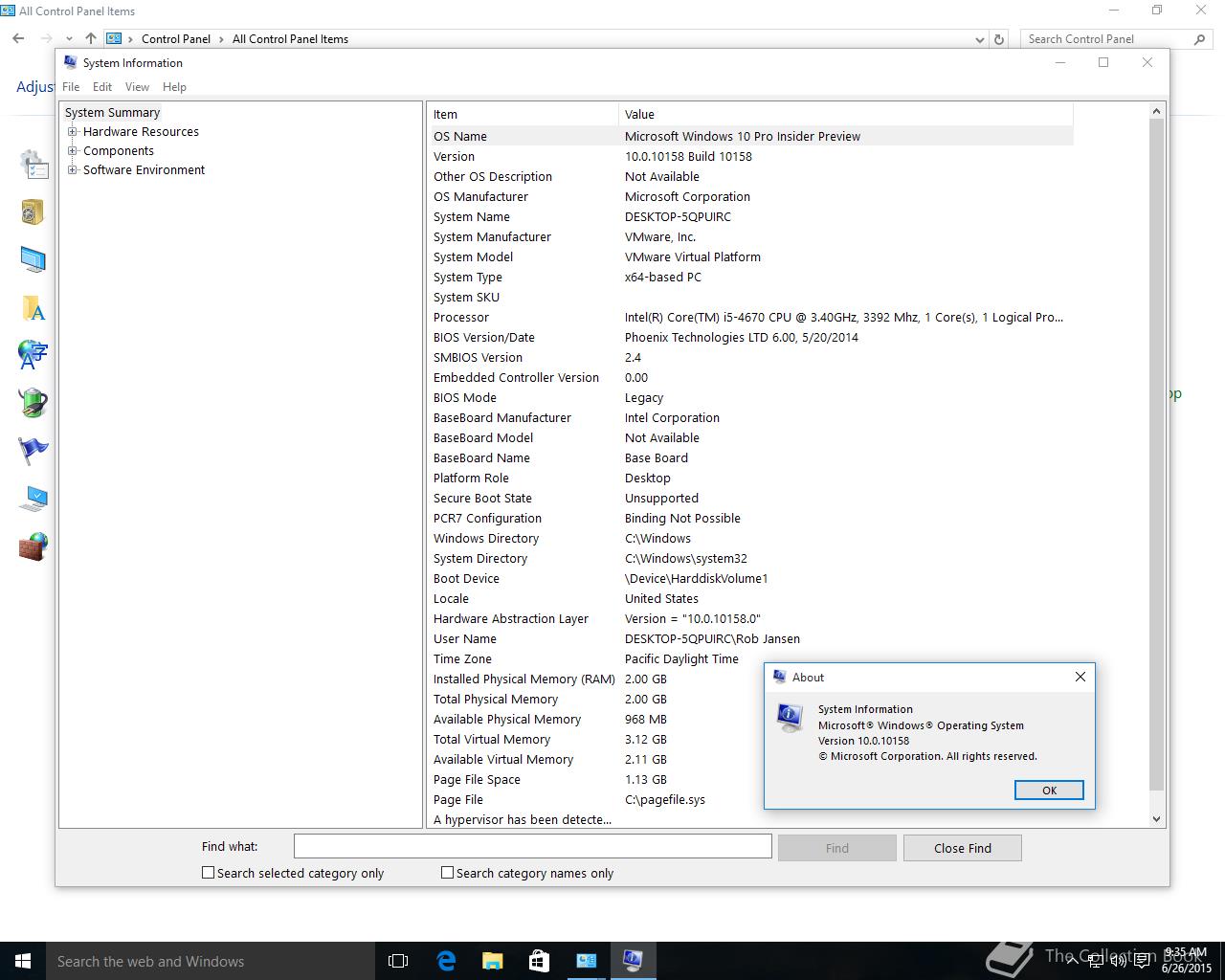
Task: Click into Find what text field
Action: click(532, 846)
